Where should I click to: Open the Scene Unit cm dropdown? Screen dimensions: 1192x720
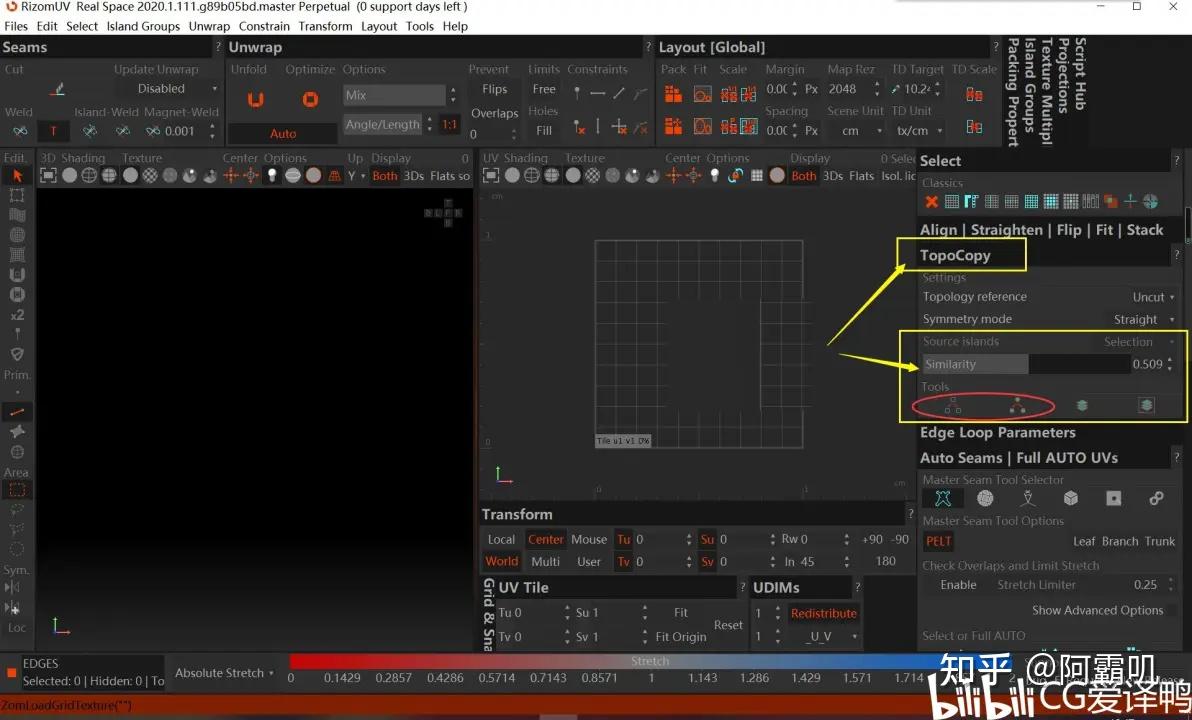(856, 131)
